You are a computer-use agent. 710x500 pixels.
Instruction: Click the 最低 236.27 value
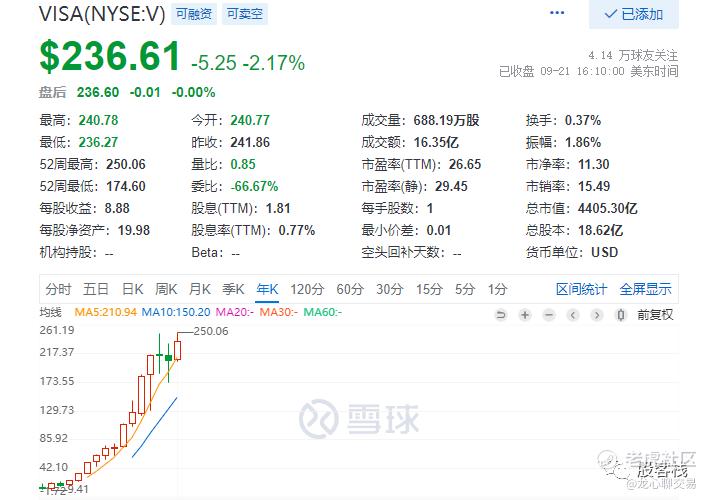coord(98,142)
